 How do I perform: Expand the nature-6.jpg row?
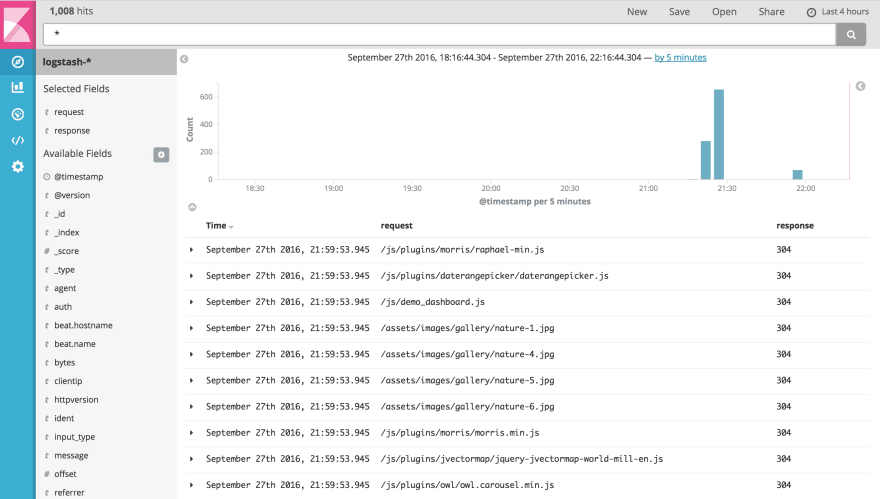[x=191, y=407]
